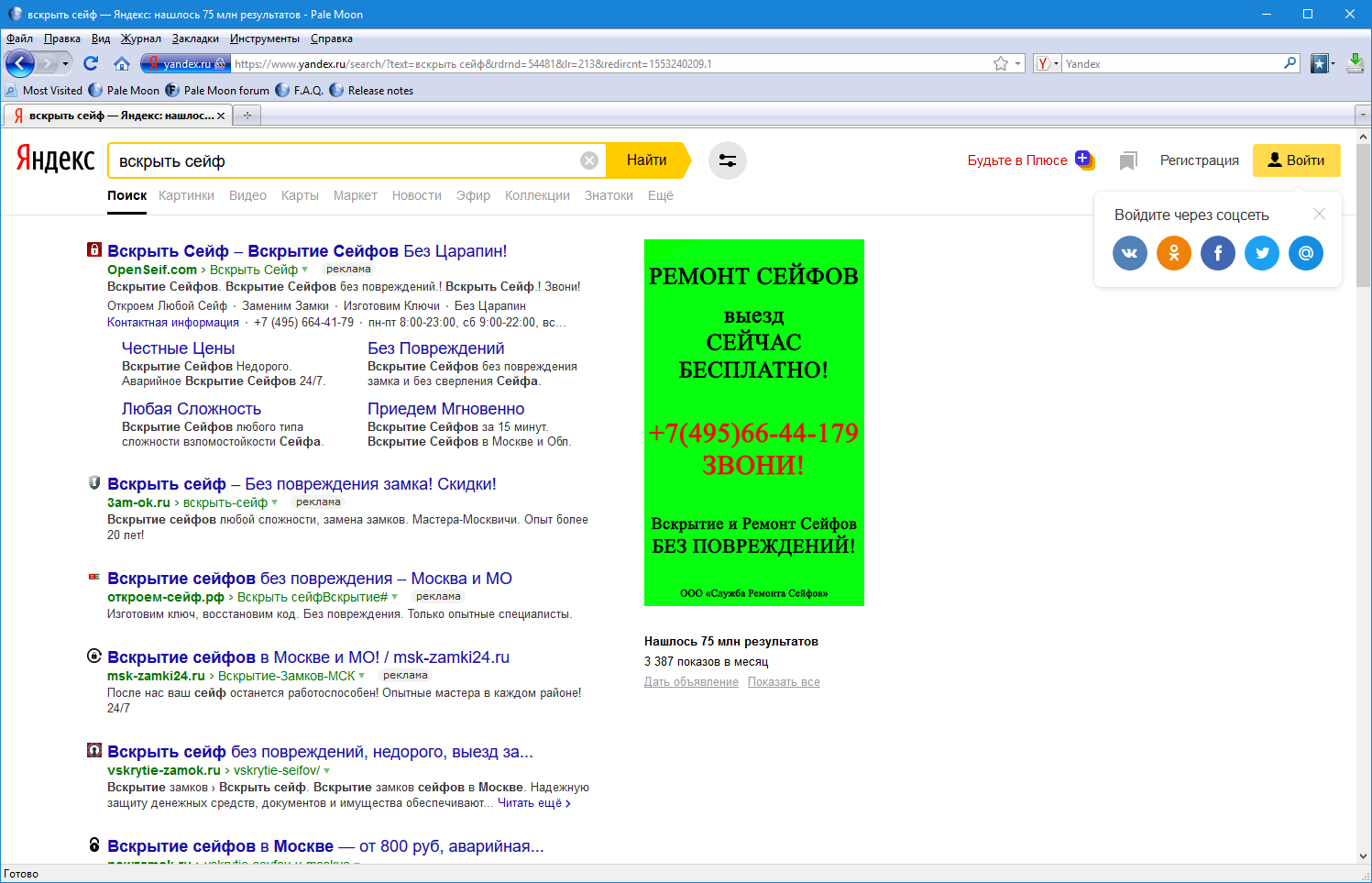Sign in with Odnoklassniki social icon
This screenshot has height=883, width=1372.
[x=1174, y=253]
